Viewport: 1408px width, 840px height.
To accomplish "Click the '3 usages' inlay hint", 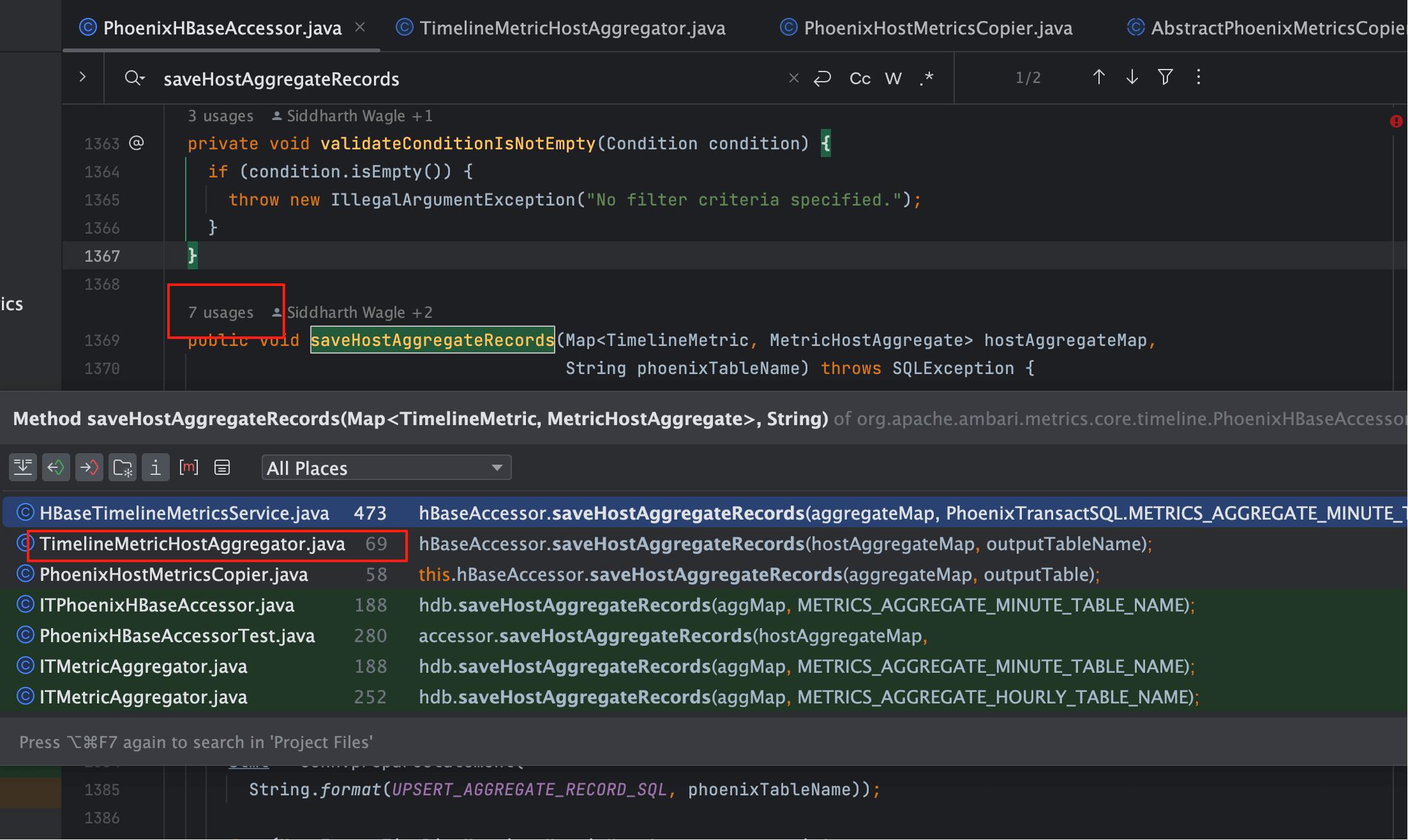I will coord(220,116).
